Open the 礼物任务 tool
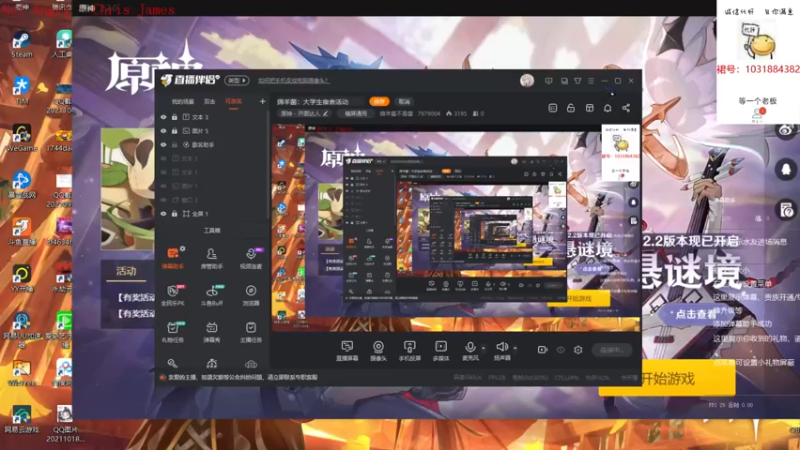 173,331
